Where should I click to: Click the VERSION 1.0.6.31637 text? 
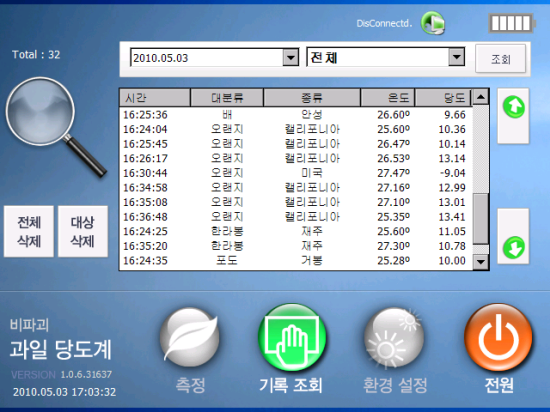[61, 374]
